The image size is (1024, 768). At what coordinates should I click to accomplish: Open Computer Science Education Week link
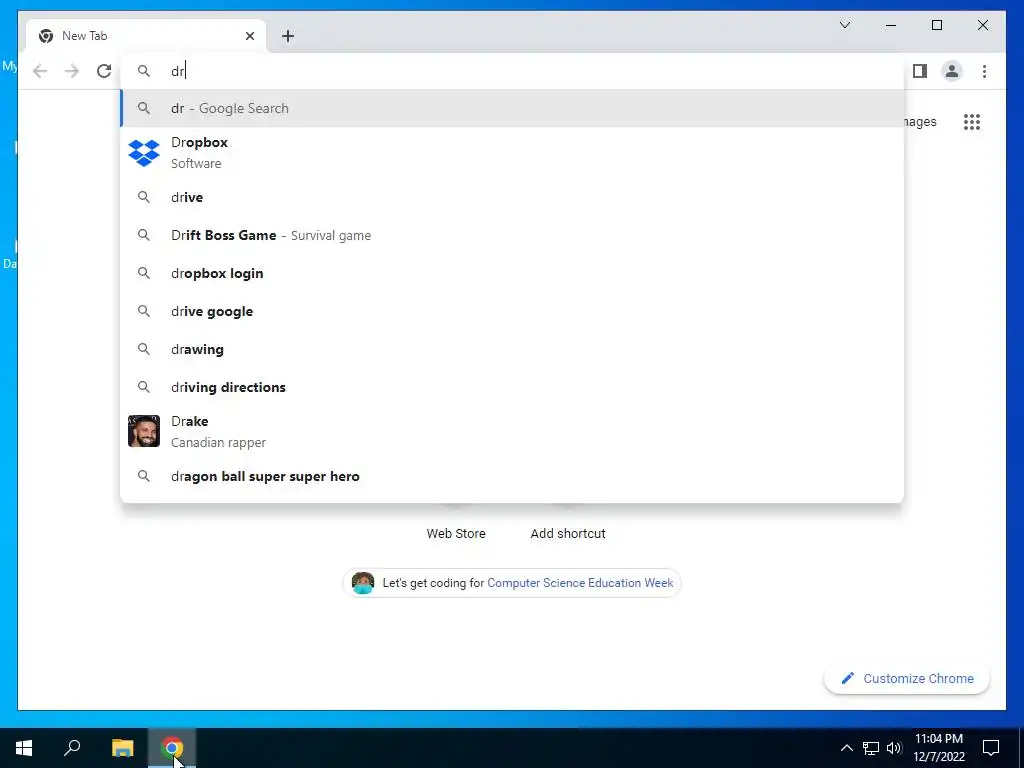tap(580, 583)
